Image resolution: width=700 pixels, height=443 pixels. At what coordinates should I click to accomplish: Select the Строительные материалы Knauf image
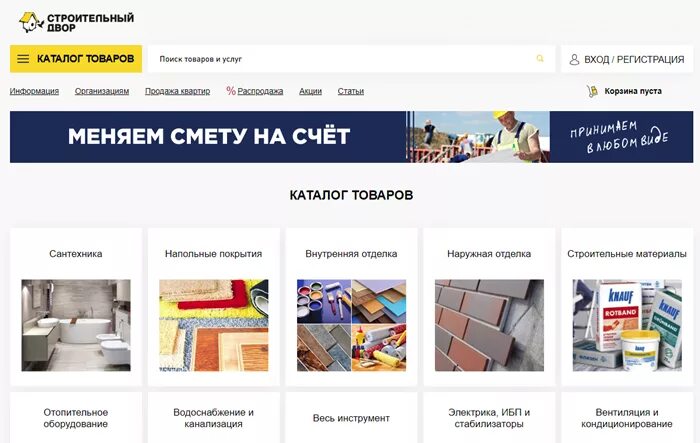tap(627, 325)
